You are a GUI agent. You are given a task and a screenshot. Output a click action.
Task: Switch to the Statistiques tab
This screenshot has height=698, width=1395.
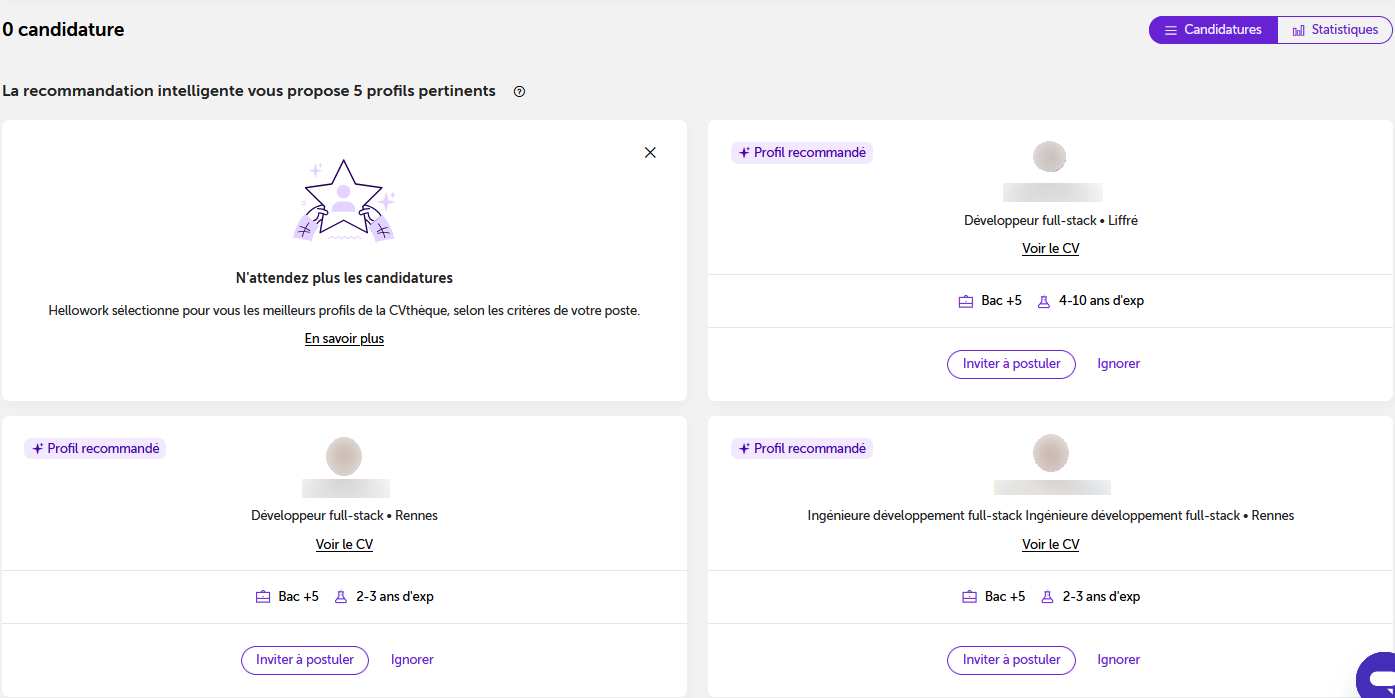1335,30
